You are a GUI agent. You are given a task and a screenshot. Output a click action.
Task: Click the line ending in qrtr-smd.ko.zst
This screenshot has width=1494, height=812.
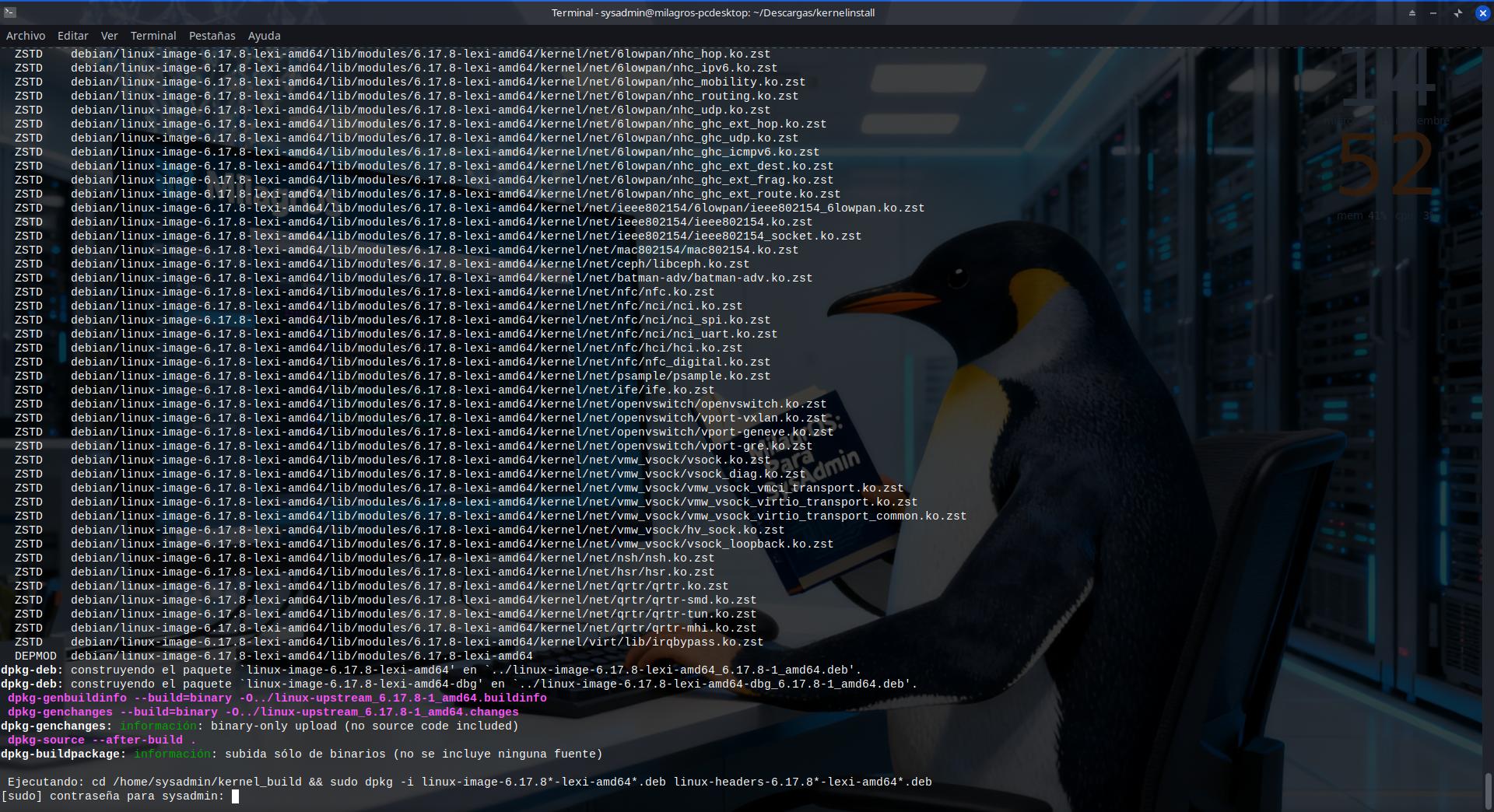[385, 600]
